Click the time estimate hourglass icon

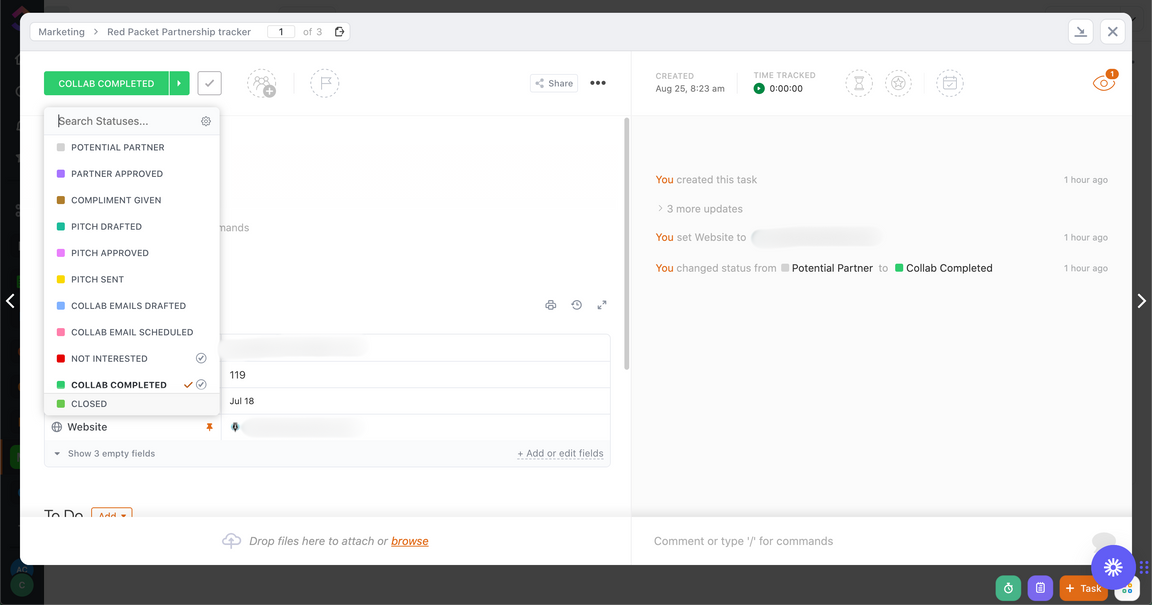pyautogui.click(x=858, y=84)
